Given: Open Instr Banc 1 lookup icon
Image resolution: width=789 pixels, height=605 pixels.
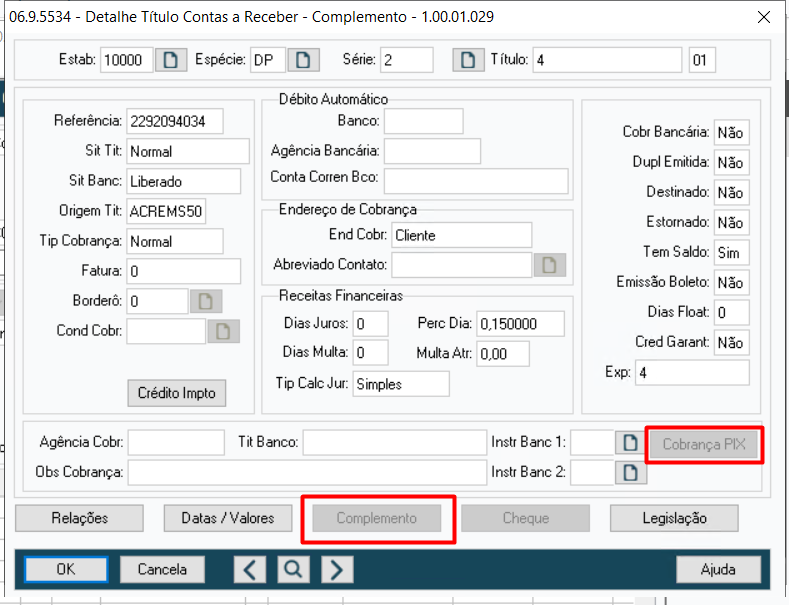Looking at the screenshot, I should tap(630, 443).
